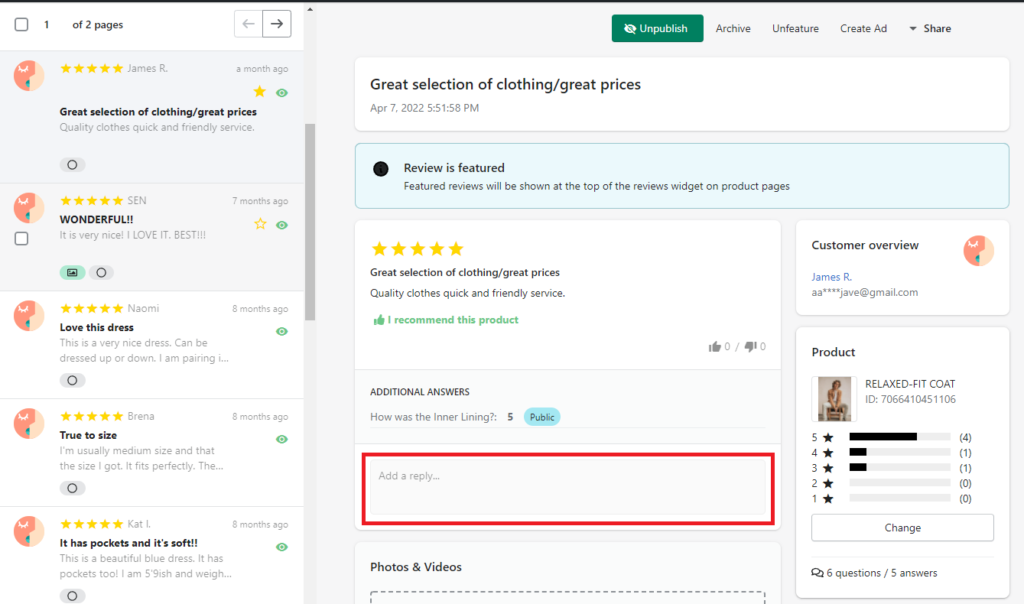Select Archive from the action bar

[x=733, y=28]
